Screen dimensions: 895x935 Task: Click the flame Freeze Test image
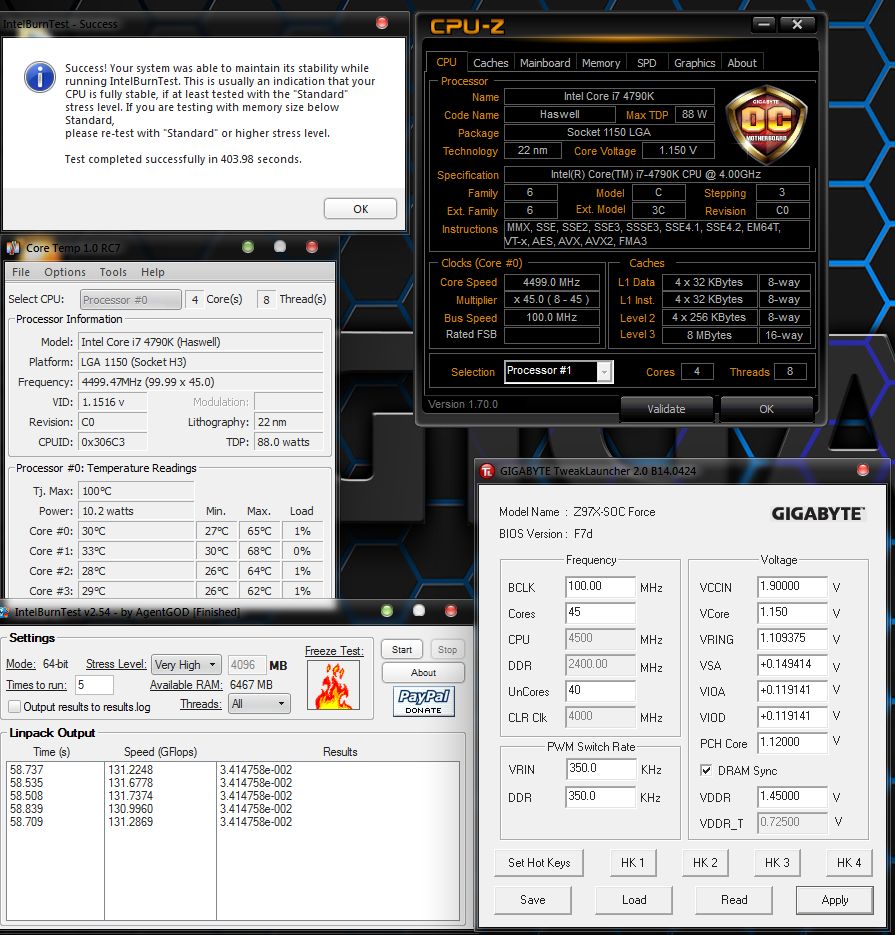(334, 685)
